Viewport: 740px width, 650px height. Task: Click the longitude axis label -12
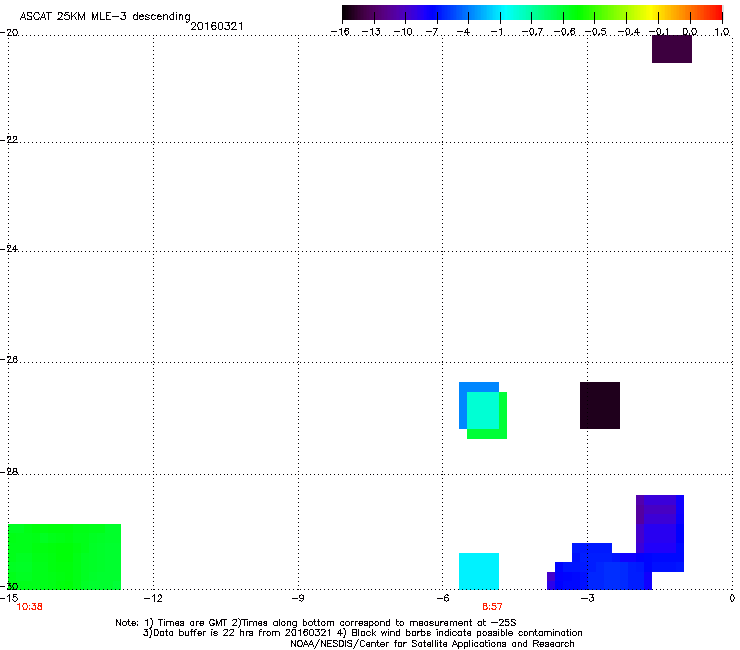tap(153, 598)
